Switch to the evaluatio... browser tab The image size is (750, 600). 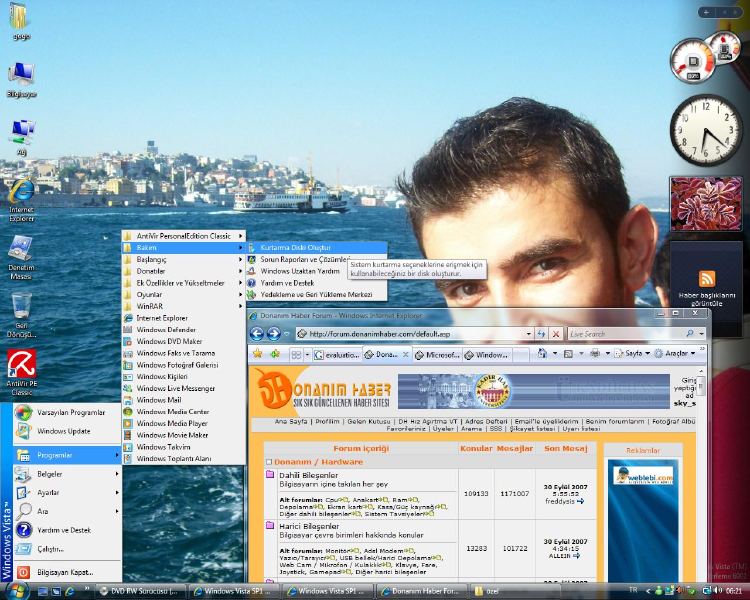point(337,355)
